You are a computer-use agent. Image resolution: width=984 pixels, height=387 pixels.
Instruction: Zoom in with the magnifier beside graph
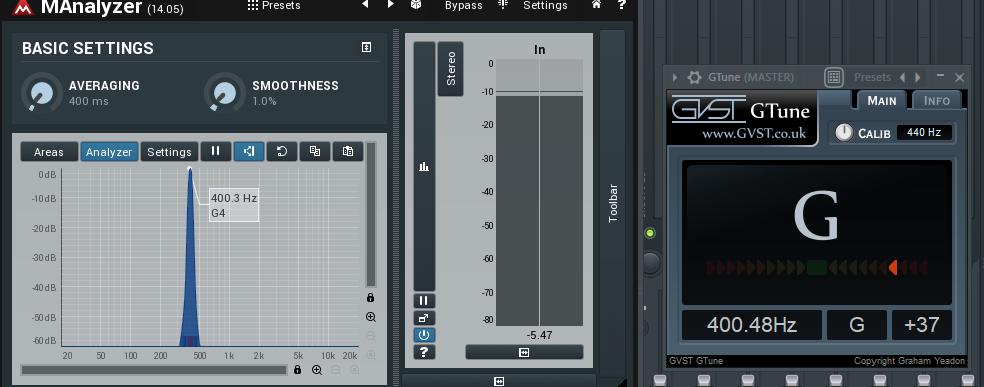click(x=371, y=317)
